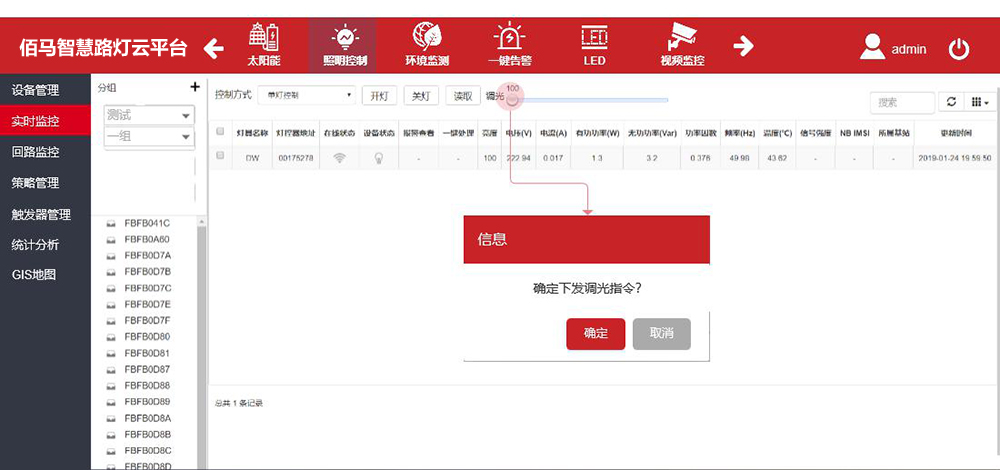Viewport: 1000px width, 470px height.
Task: Click the update time 2019-01-24 19:59:50
Action: coord(955,158)
